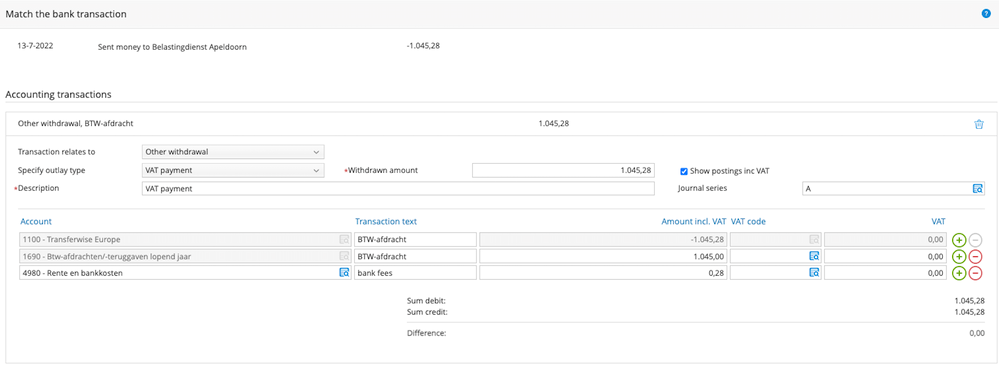Edit the bank fees transaction text
Image resolution: width=999 pixels, height=368 pixels.
(x=415, y=272)
